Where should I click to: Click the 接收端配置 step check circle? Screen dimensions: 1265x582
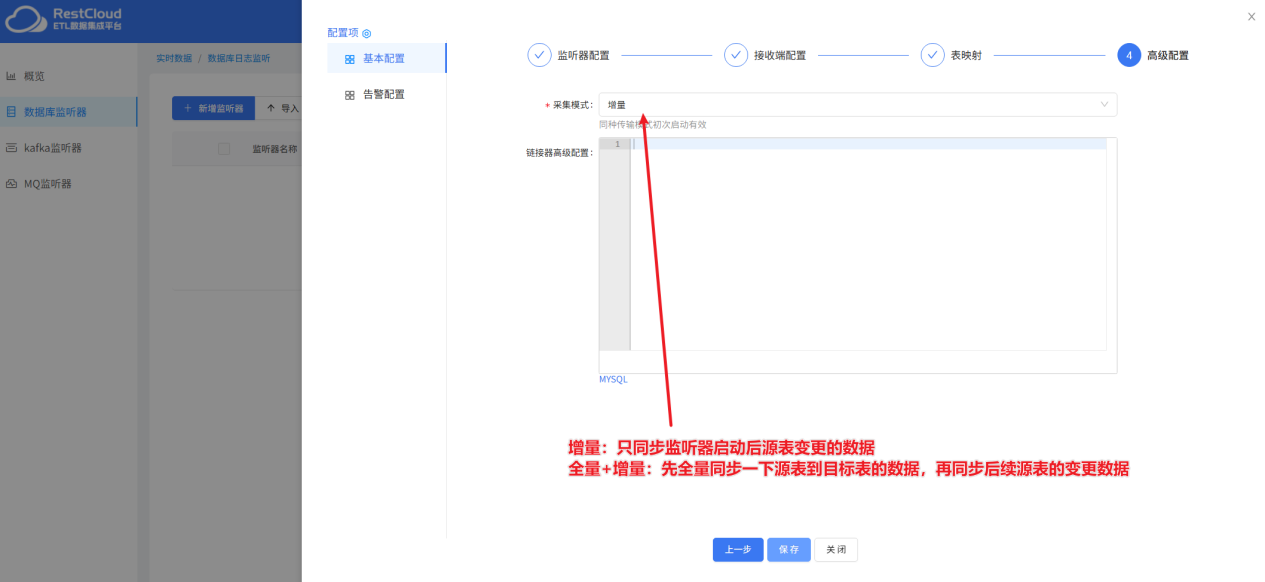point(736,55)
